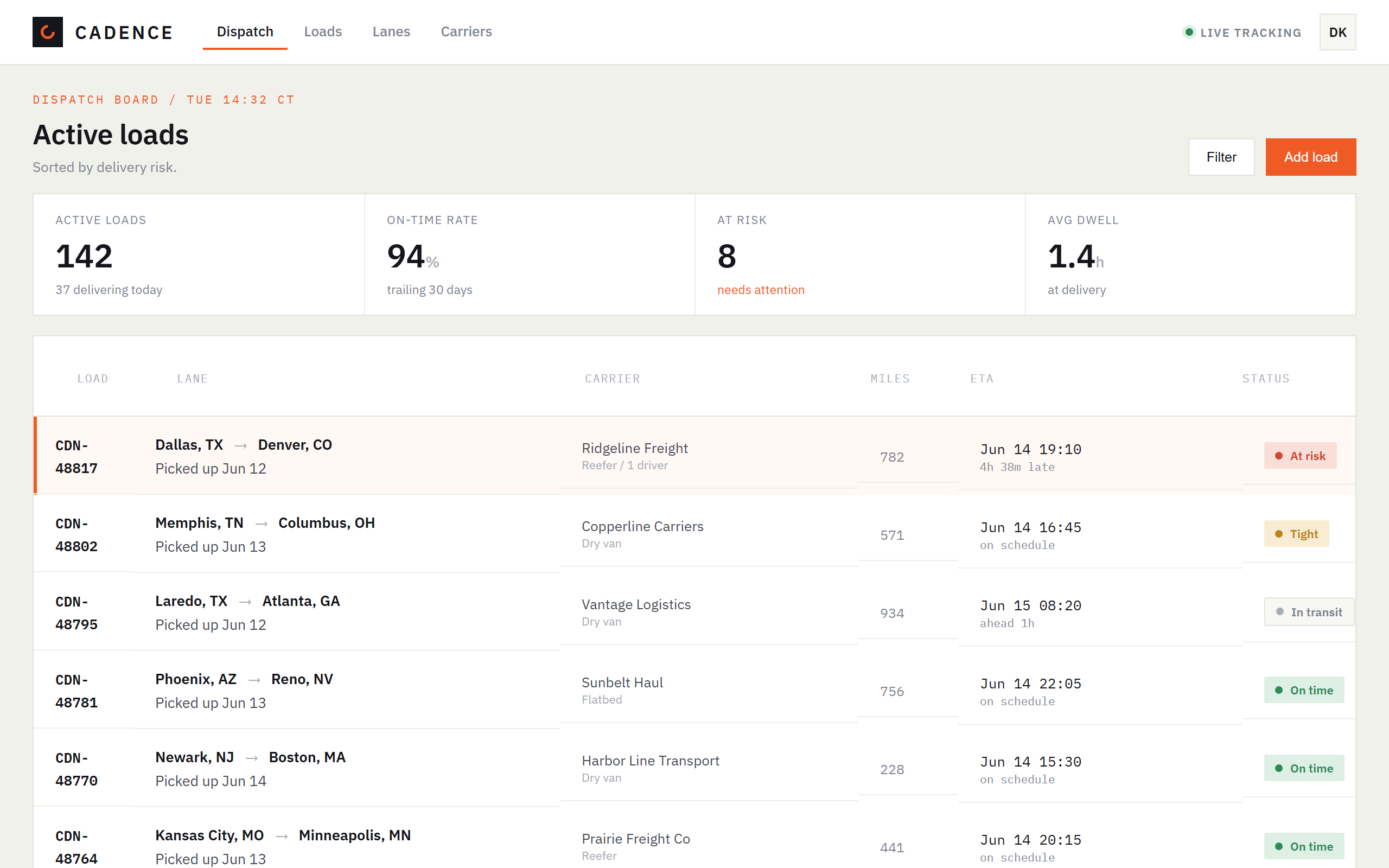The width and height of the screenshot is (1389, 868).
Task: Click the Ridgeline Freight carrier name
Action: (635, 448)
